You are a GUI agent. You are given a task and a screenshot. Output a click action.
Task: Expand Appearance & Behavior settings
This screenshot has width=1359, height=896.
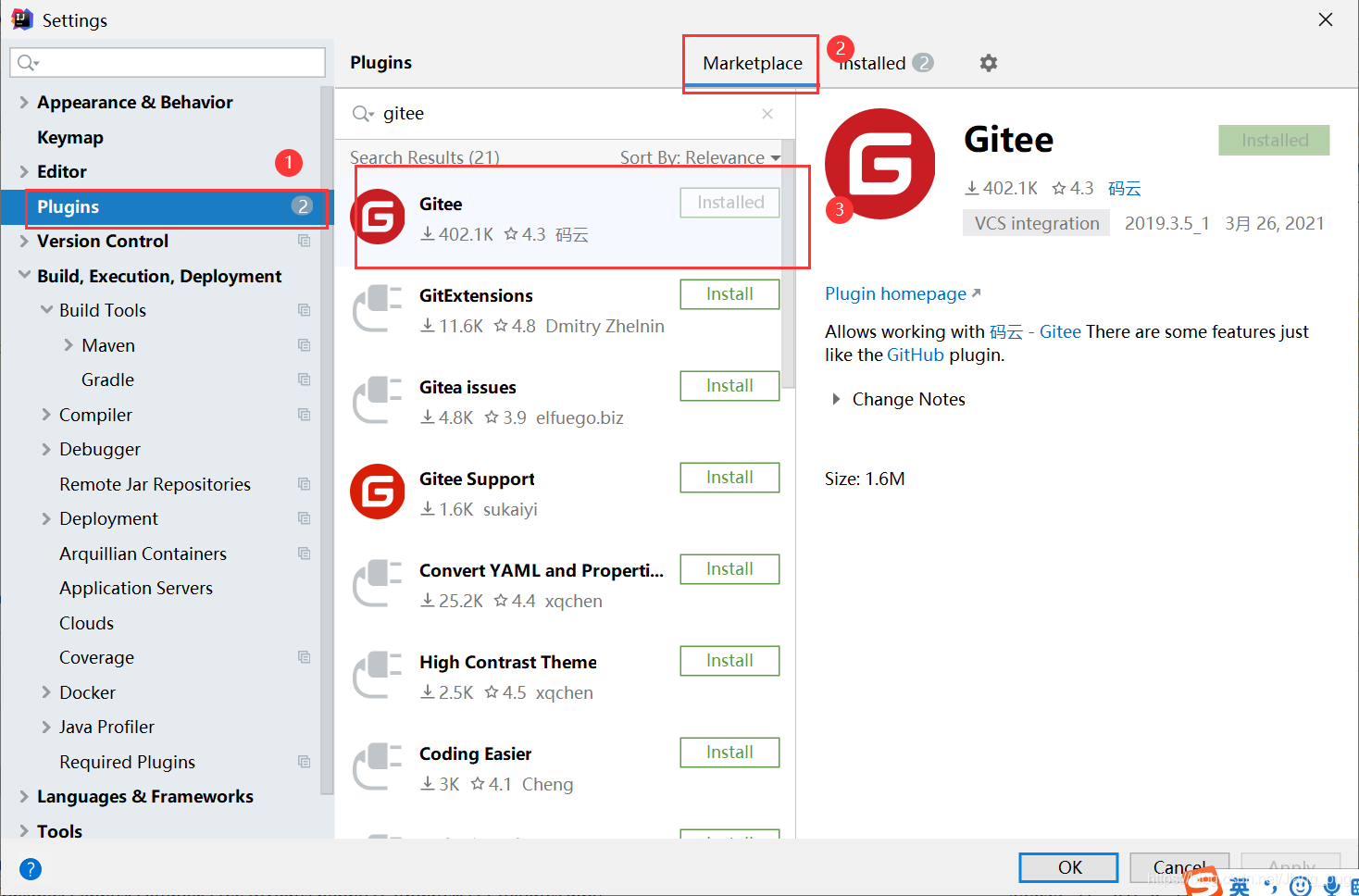(24, 102)
